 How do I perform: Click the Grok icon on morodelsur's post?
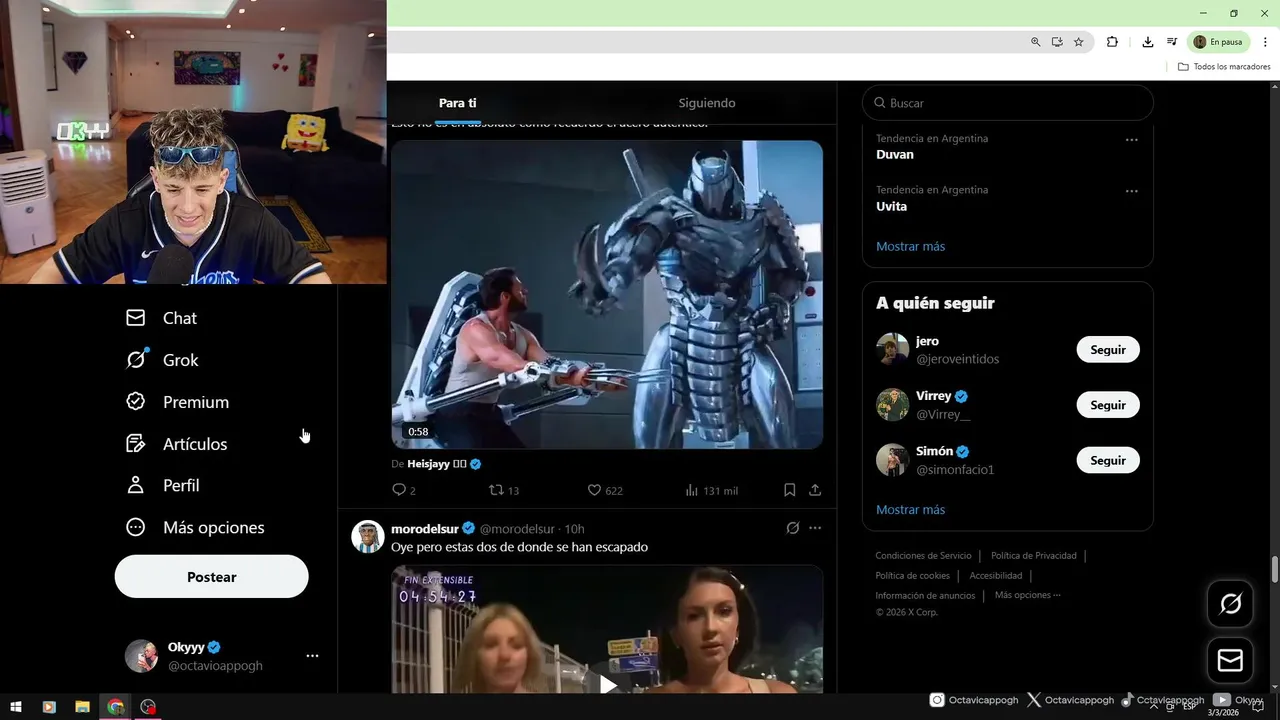pos(793,528)
